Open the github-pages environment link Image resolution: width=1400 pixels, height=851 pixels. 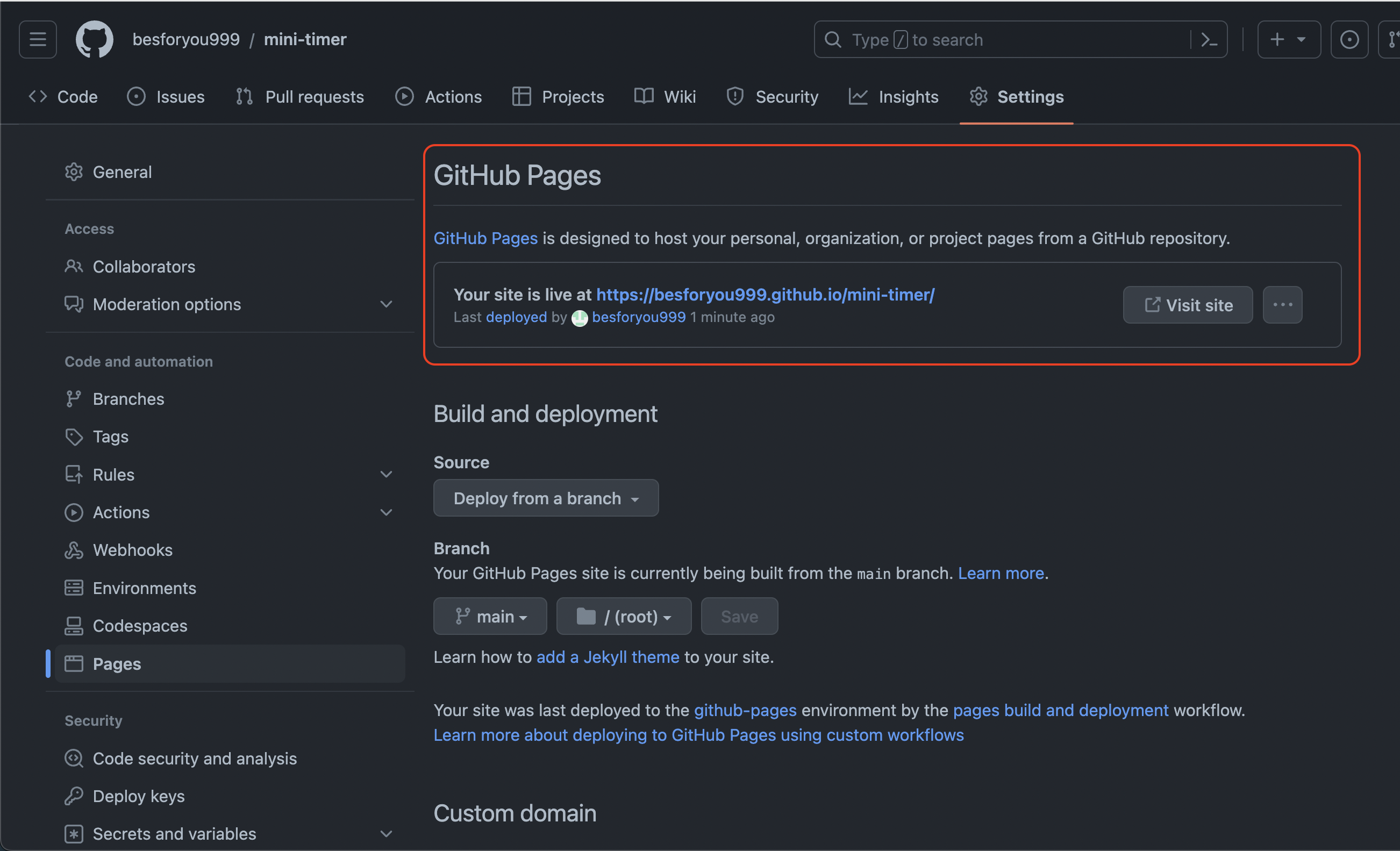click(746, 710)
